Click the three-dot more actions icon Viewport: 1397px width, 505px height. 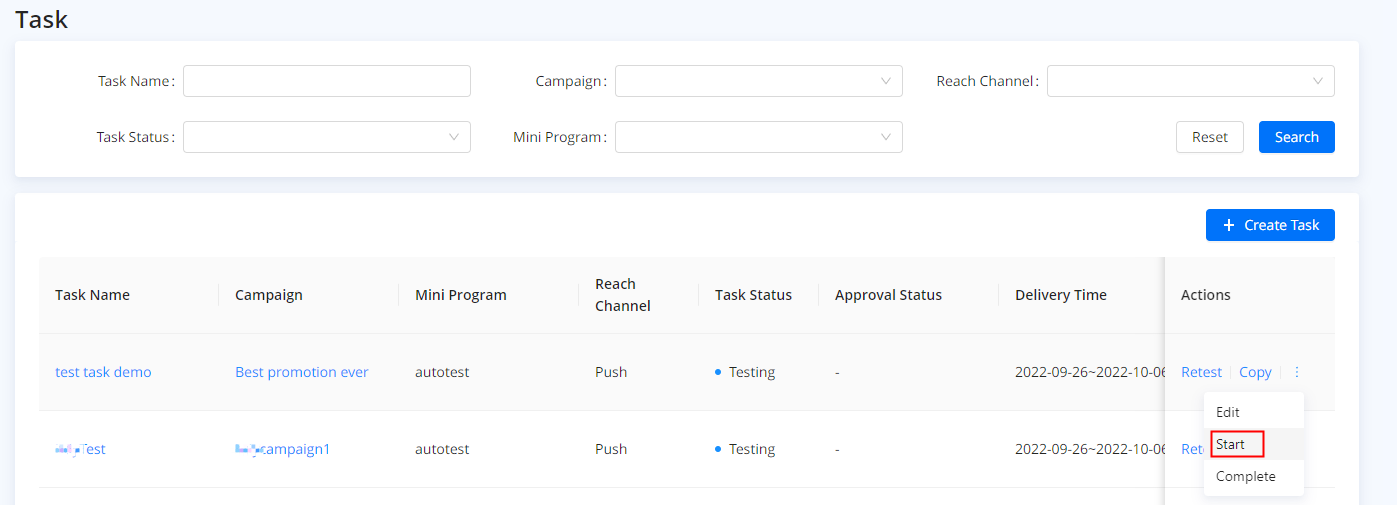coord(1297,372)
